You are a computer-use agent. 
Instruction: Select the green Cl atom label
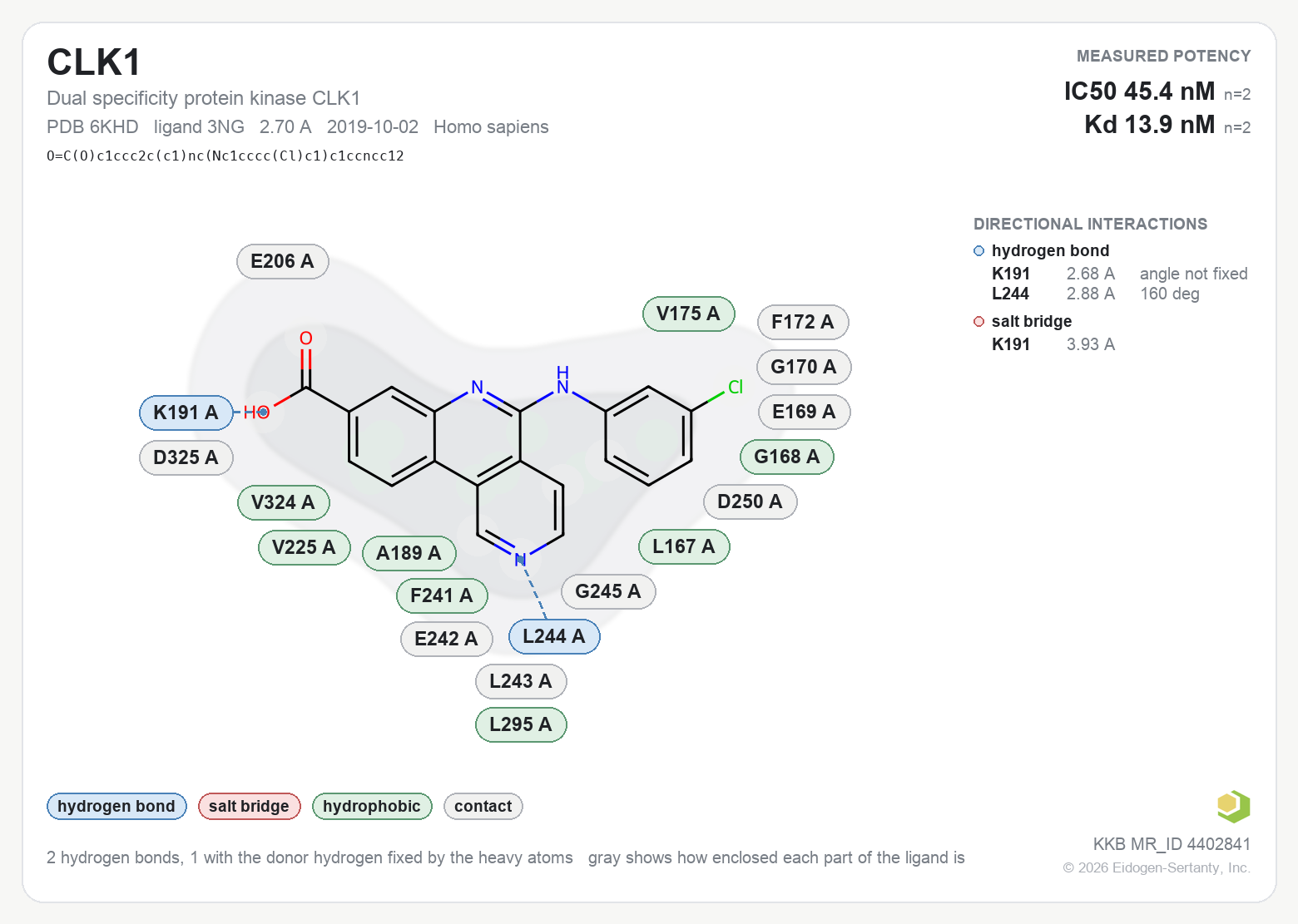click(736, 388)
